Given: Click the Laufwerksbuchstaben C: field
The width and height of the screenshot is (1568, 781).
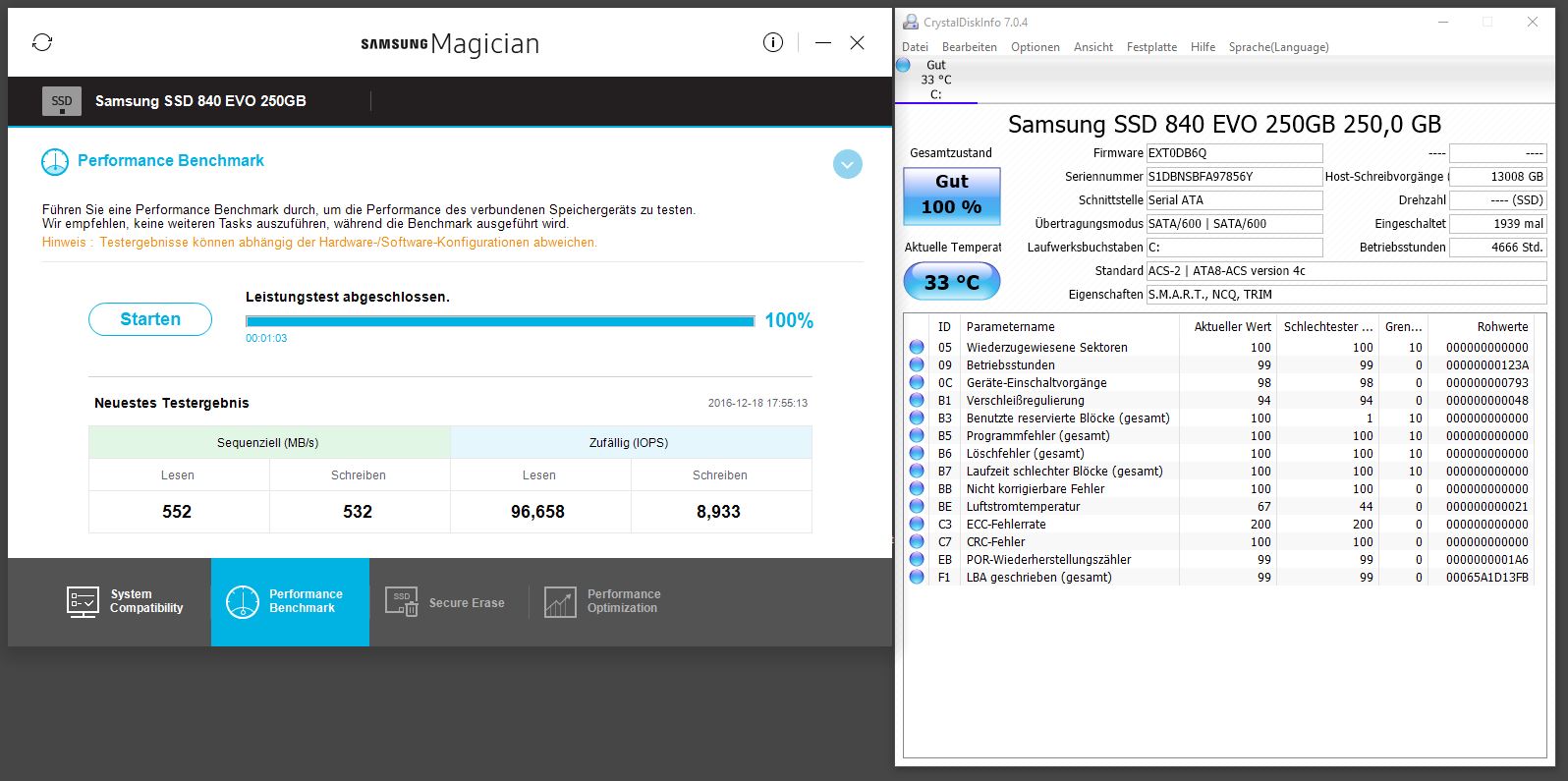Looking at the screenshot, I should 1234,248.
